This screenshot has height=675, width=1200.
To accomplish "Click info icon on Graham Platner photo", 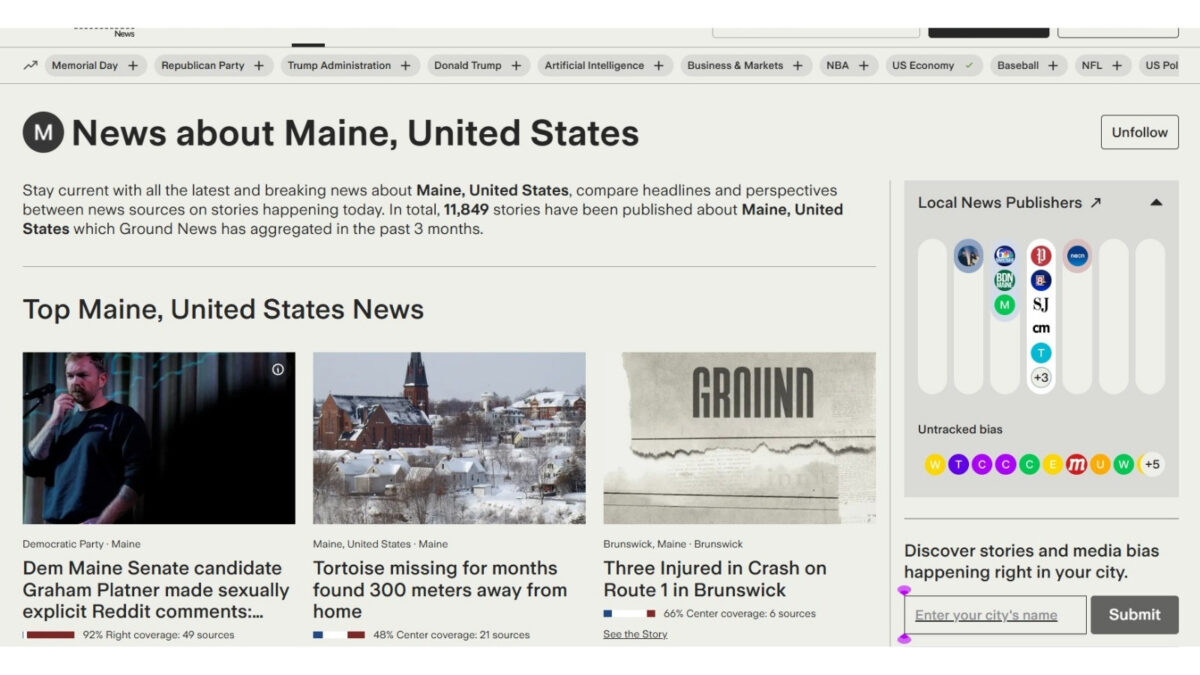I will pyautogui.click(x=278, y=369).
